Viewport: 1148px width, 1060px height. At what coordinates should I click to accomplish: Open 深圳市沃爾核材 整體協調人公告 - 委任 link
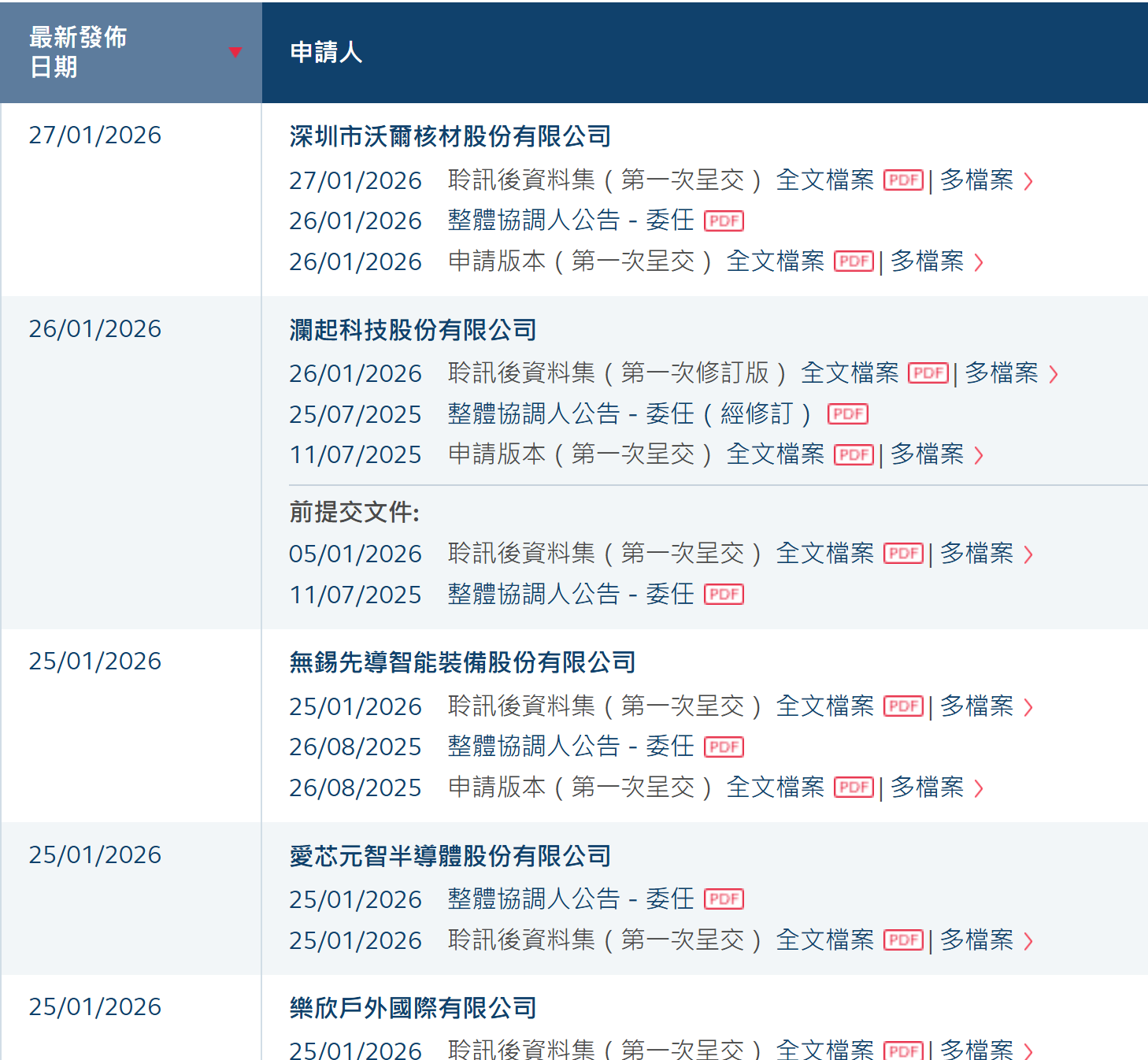click(x=571, y=221)
